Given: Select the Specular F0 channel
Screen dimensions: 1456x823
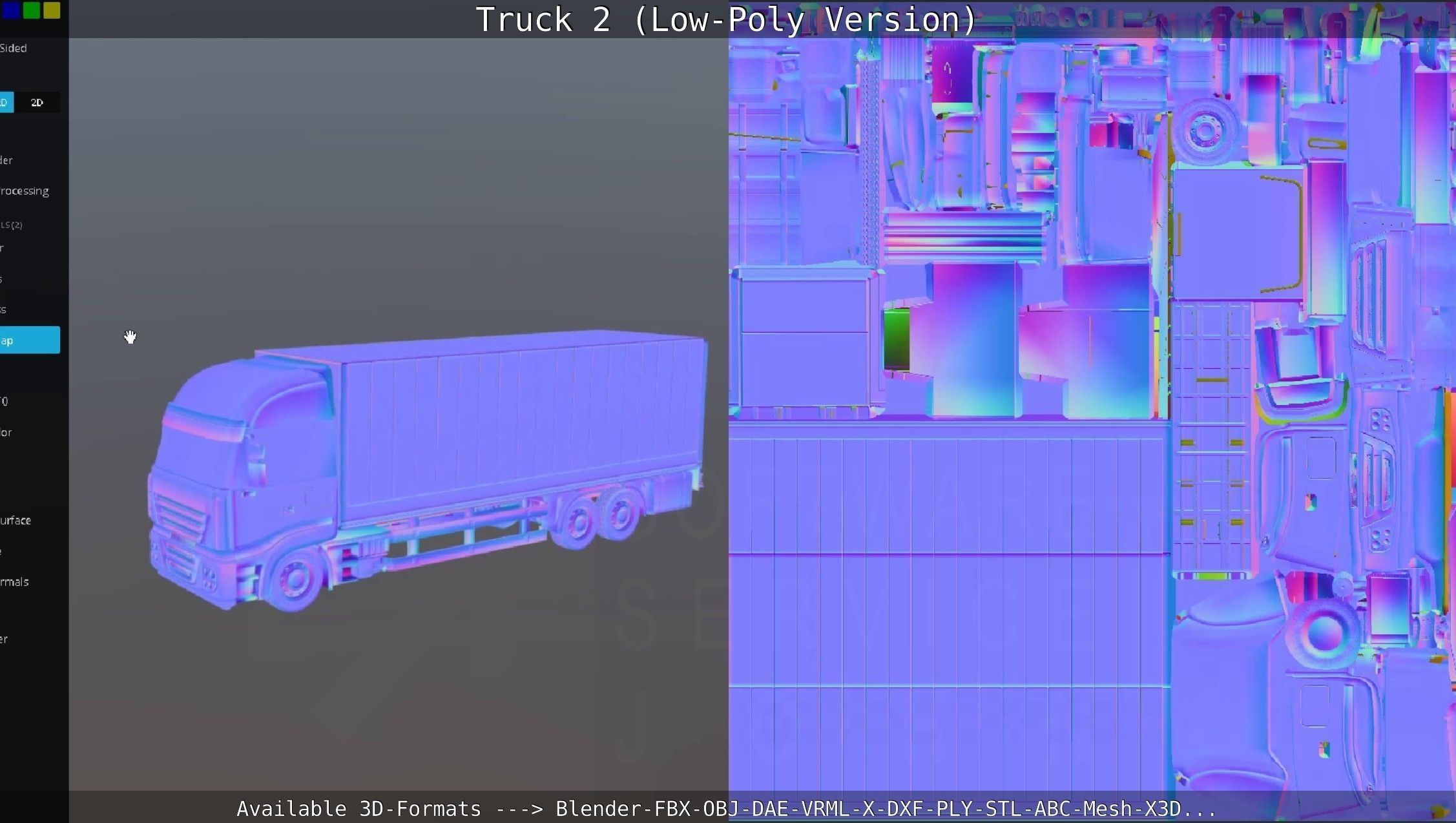Looking at the screenshot, I should pos(4,401).
